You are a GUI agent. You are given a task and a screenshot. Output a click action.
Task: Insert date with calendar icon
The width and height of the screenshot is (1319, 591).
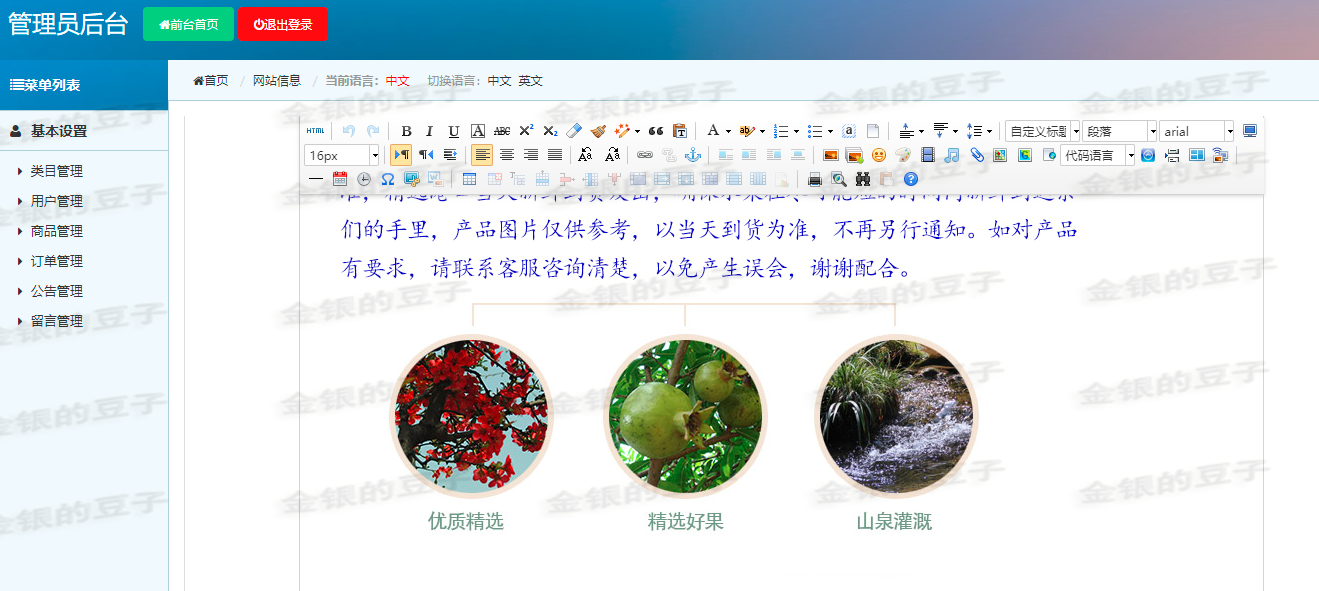340,179
